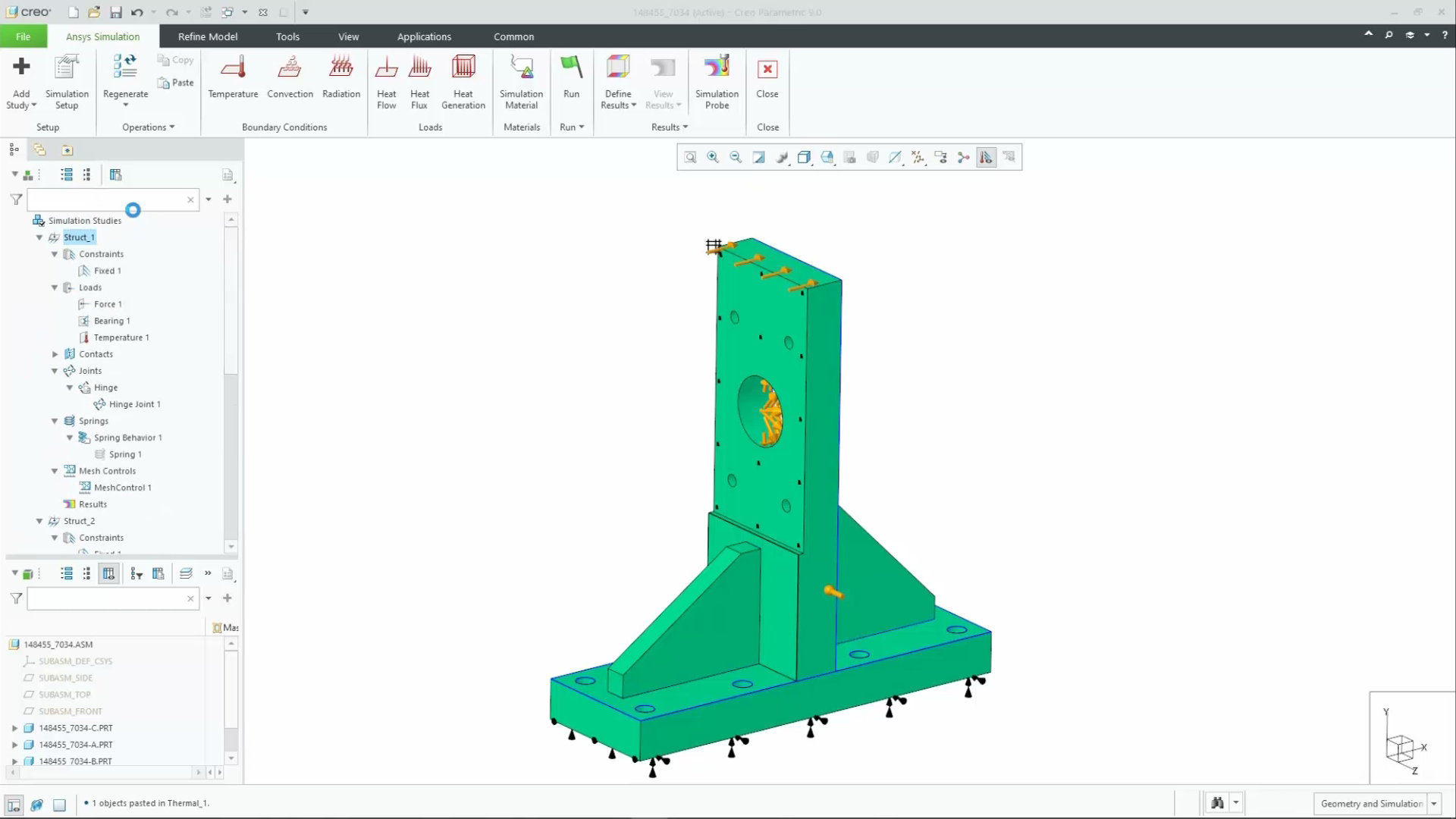Open the Applications tab
Screen dimensions: 1456x819
click(424, 36)
